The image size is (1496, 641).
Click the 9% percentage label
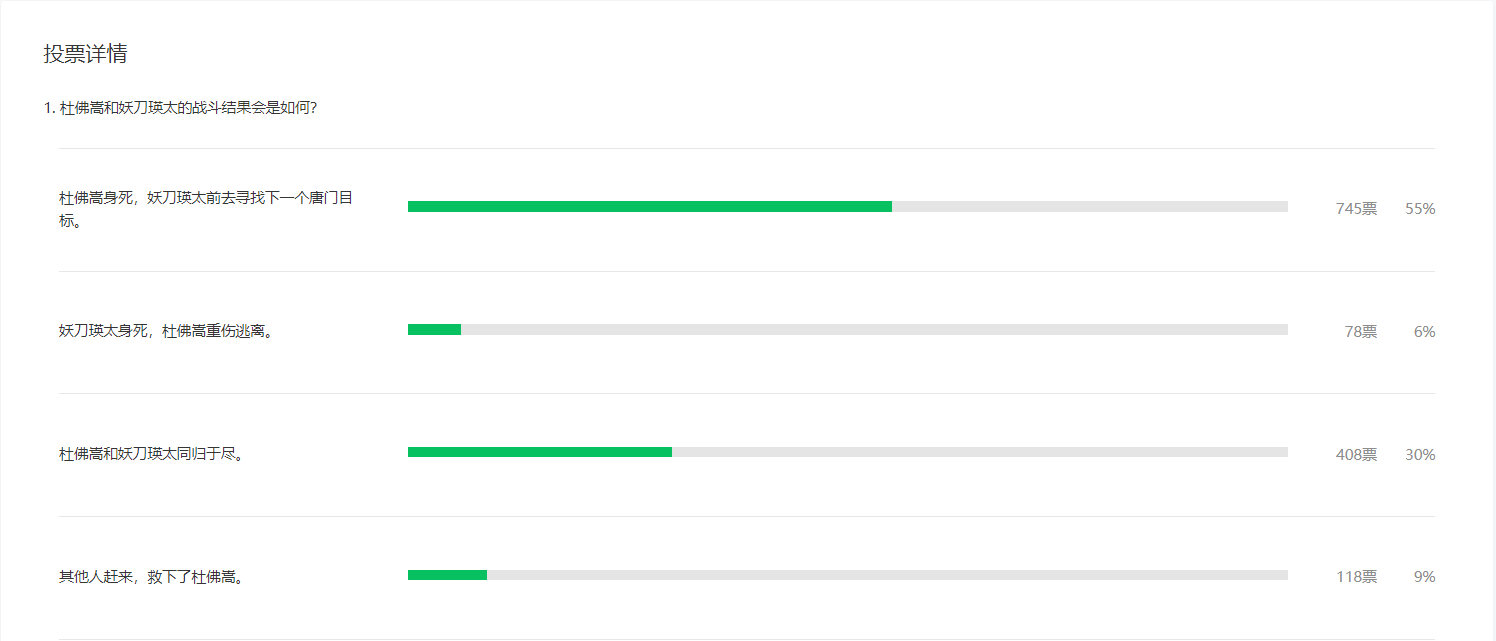coord(1425,577)
